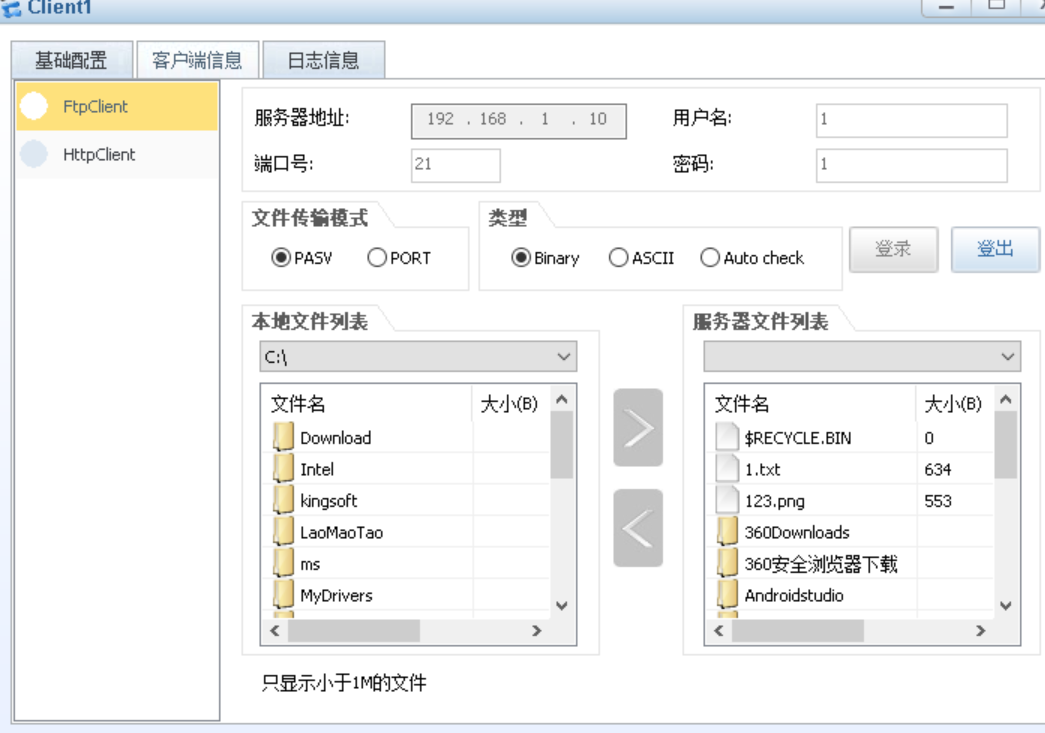Click the folder icon next to Download
This screenshot has width=1045, height=733.
click(x=283, y=437)
